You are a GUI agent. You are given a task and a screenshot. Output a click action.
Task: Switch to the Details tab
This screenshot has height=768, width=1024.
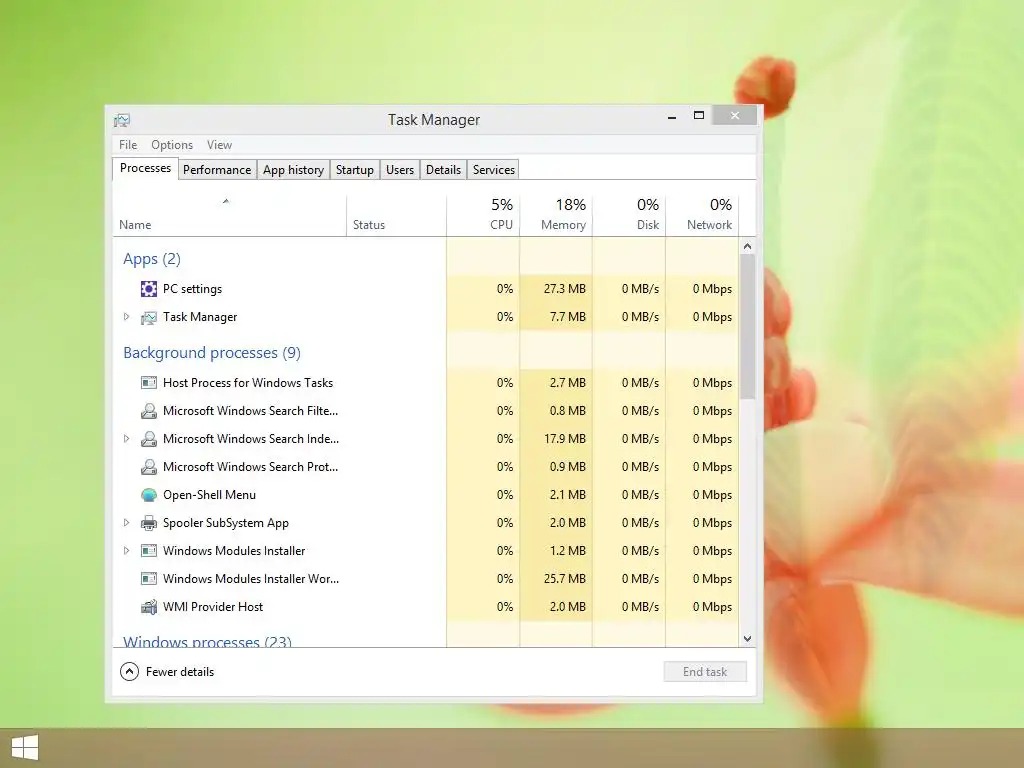443,170
